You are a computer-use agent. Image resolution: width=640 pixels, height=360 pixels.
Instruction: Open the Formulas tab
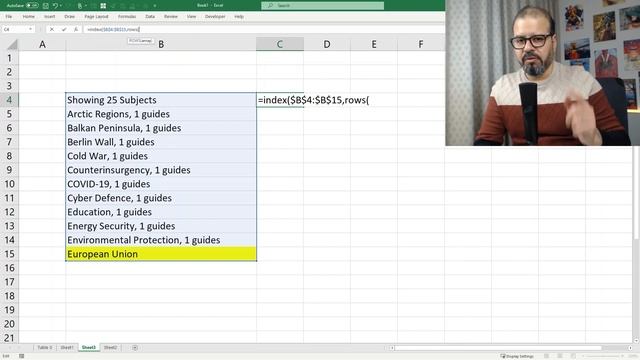coord(127,17)
